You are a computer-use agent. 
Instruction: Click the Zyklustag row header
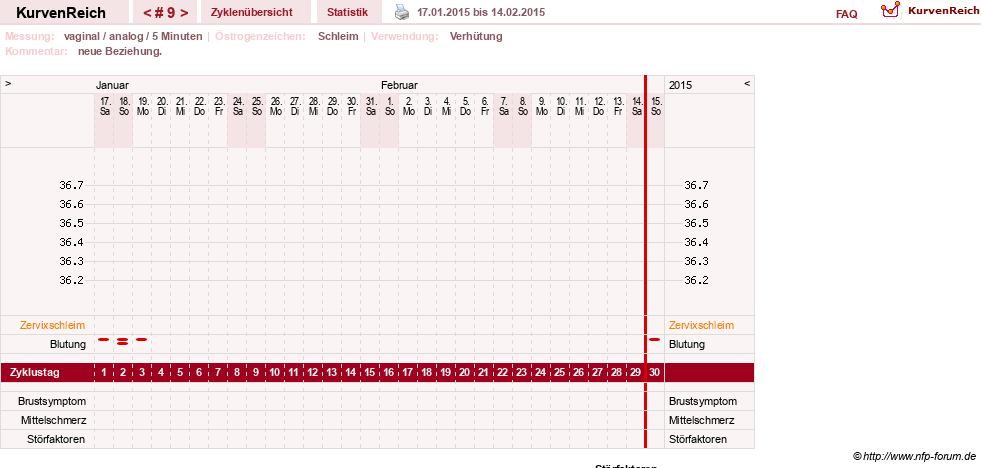pos(35,372)
